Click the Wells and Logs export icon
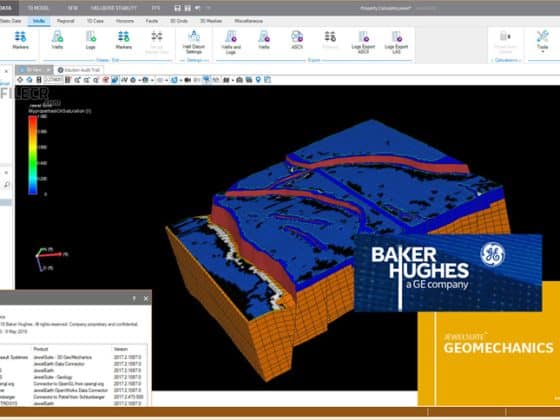 231,42
